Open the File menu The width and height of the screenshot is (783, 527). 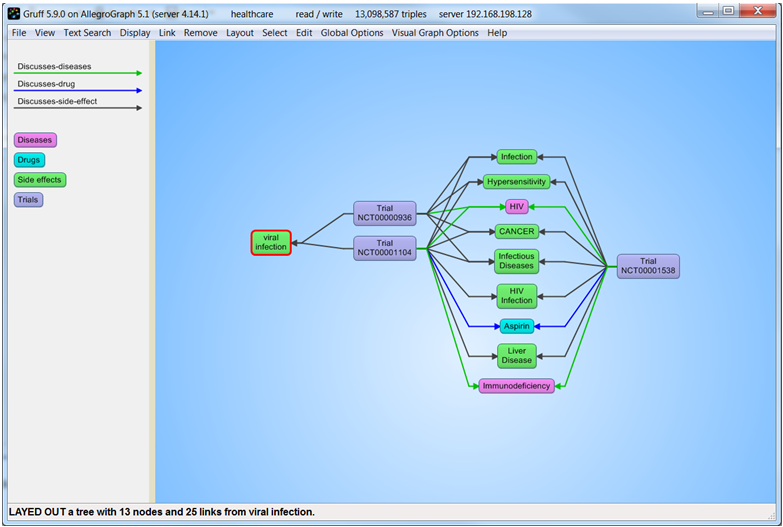pyautogui.click(x=19, y=33)
